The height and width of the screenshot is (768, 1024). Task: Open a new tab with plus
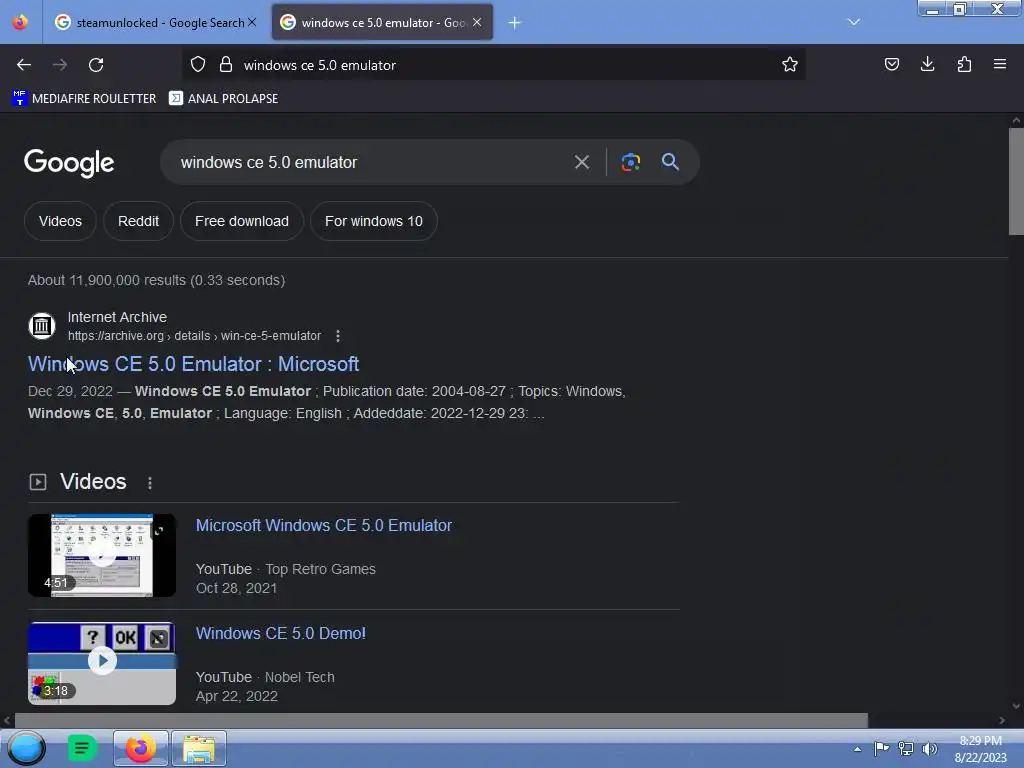point(515,23)
